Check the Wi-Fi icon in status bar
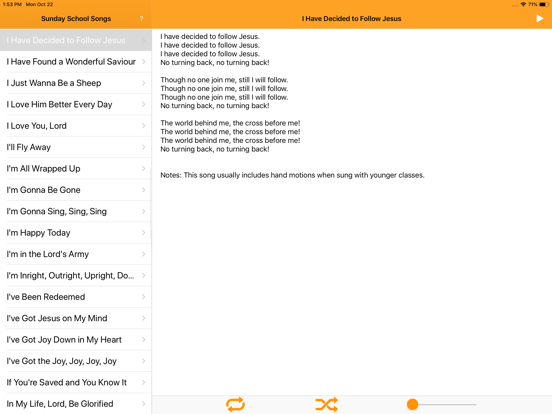The width and height of the screenshot is (552, 414). coord(523,5)
